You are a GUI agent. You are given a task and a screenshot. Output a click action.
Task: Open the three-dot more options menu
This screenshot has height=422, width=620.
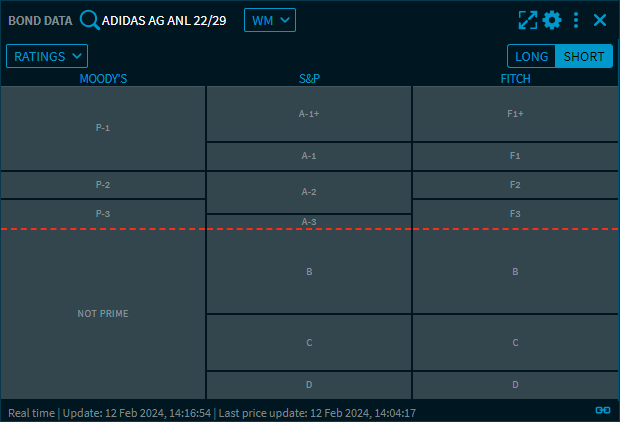576,20
